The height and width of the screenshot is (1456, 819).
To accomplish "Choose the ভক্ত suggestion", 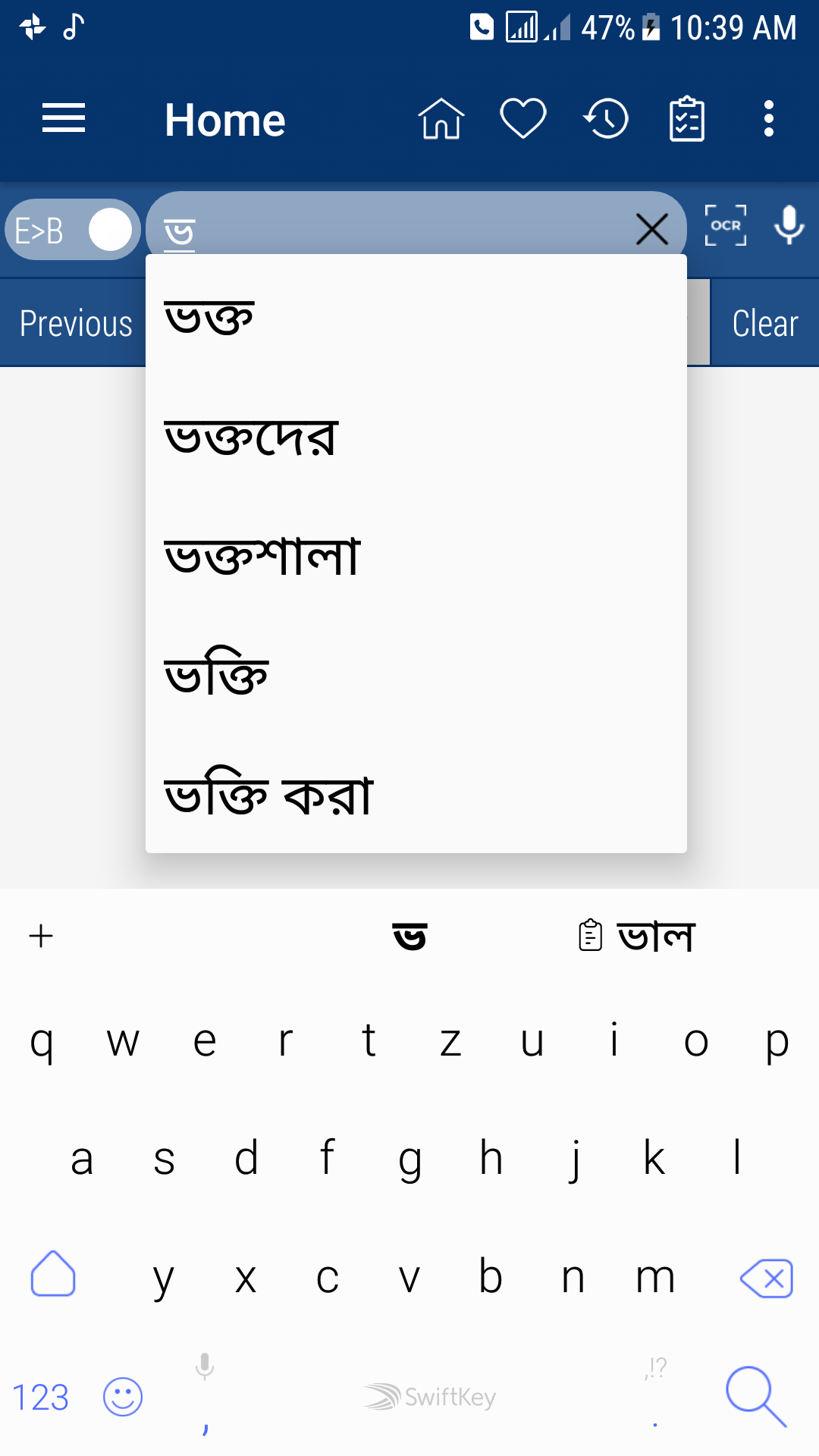I will click(209, 317).
